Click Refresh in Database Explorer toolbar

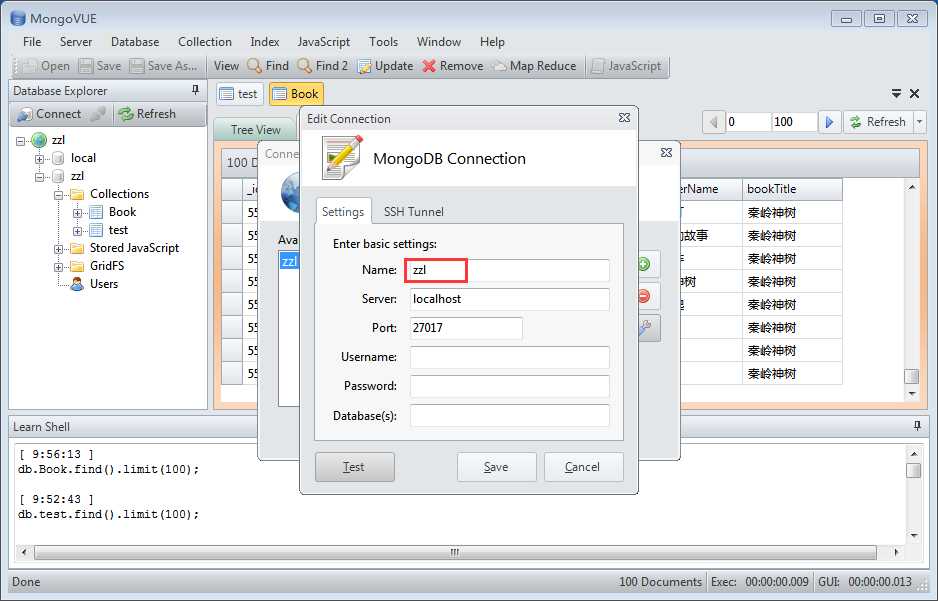pos(147,114)
